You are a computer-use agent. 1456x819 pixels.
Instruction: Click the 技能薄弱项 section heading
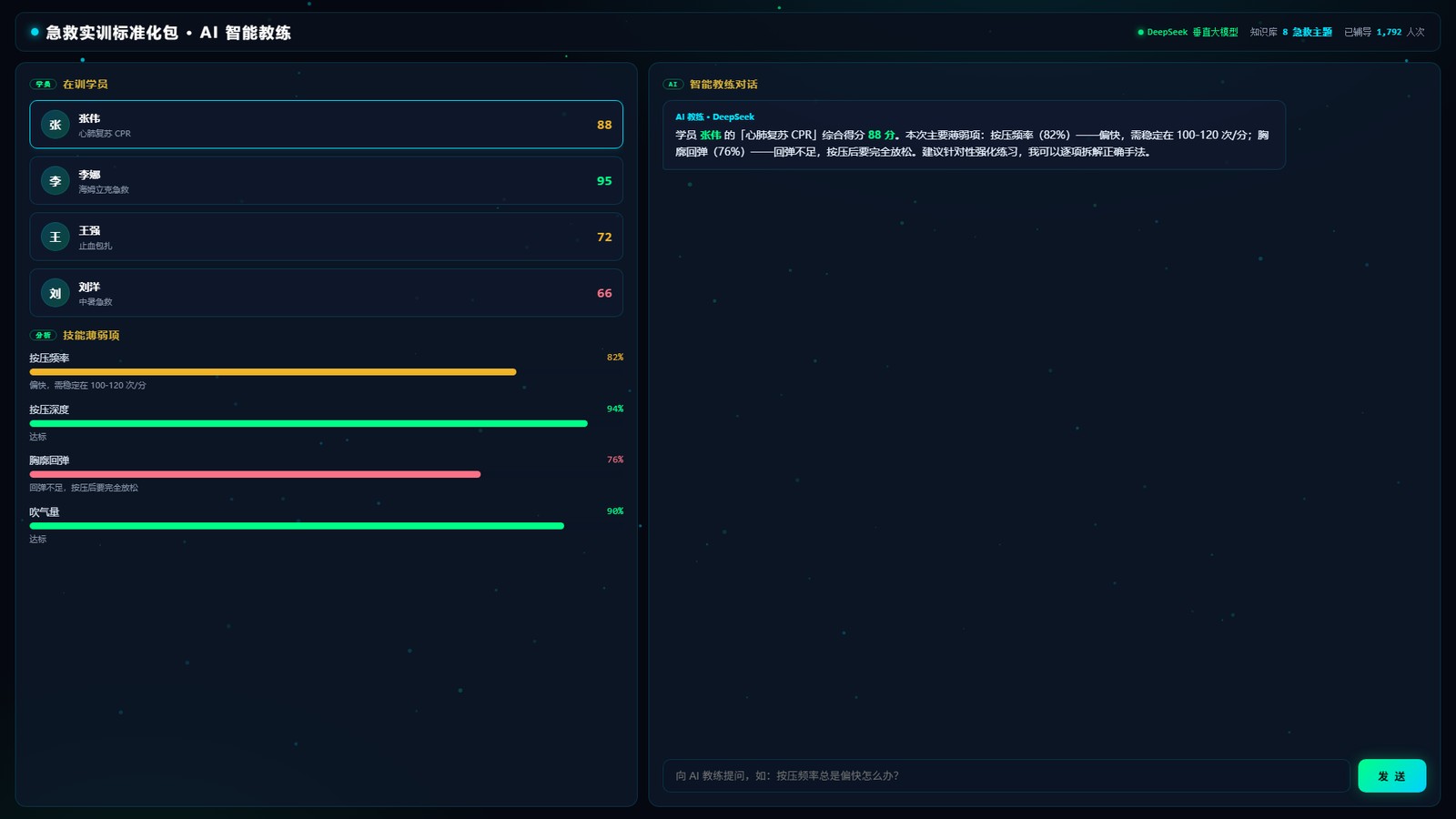[x=91, y=335]
